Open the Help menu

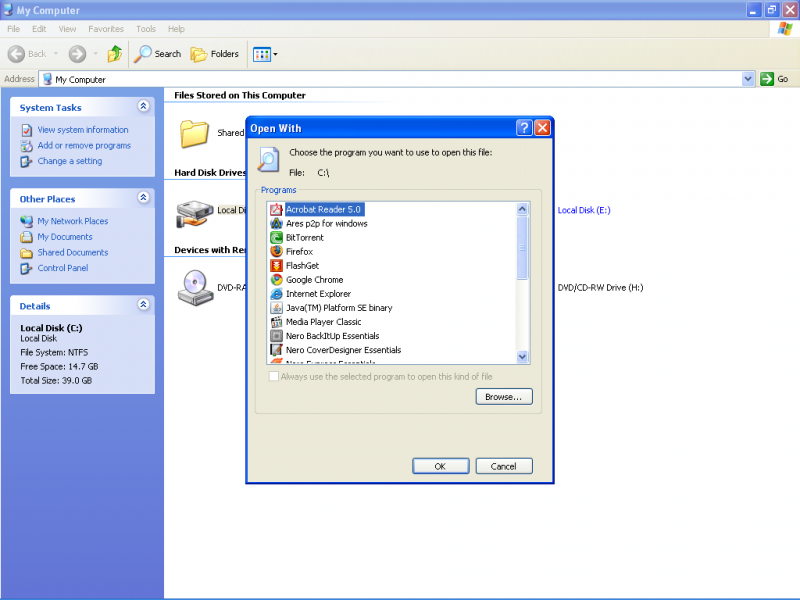tap(176, 29)
